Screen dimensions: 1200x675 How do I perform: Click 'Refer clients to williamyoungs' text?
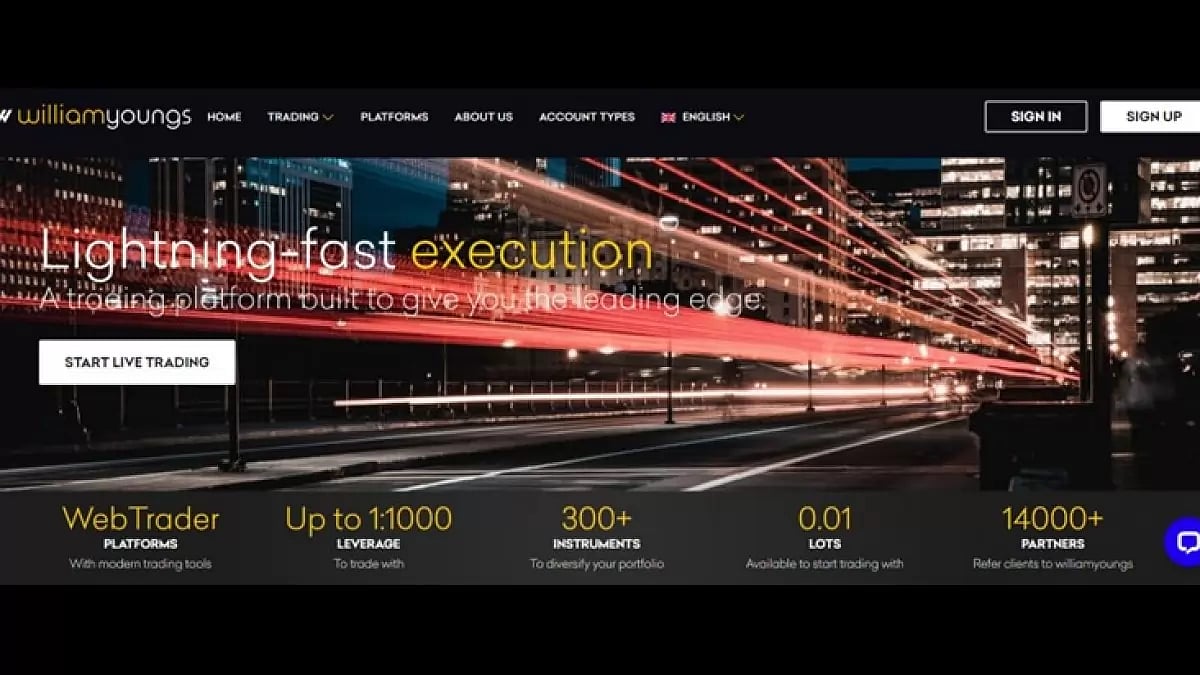(x=1052, y=564)
